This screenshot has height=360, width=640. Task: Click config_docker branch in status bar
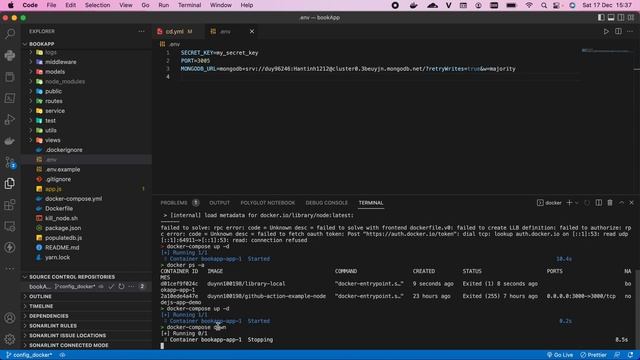coord(29,355)
